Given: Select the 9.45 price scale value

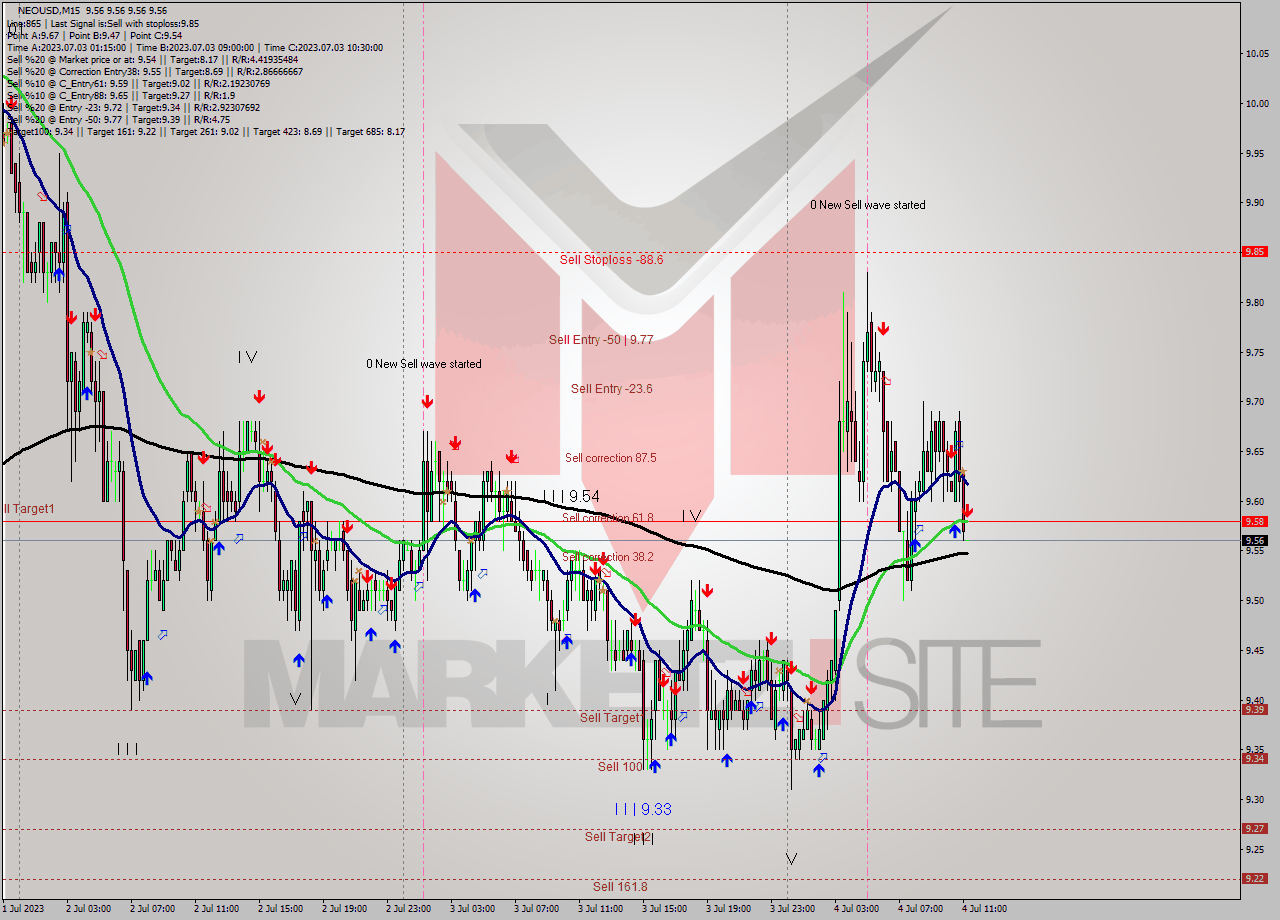Looking at the screenshot, I should [1254, 650].
